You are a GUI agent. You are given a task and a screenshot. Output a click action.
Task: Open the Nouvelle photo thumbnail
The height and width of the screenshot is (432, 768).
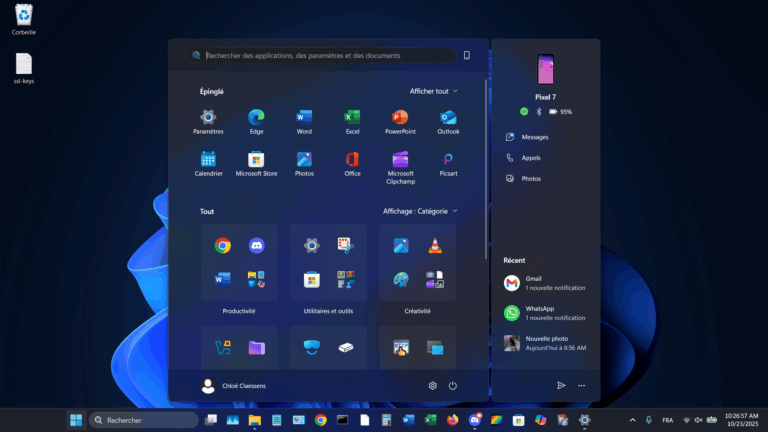point(512,343)
